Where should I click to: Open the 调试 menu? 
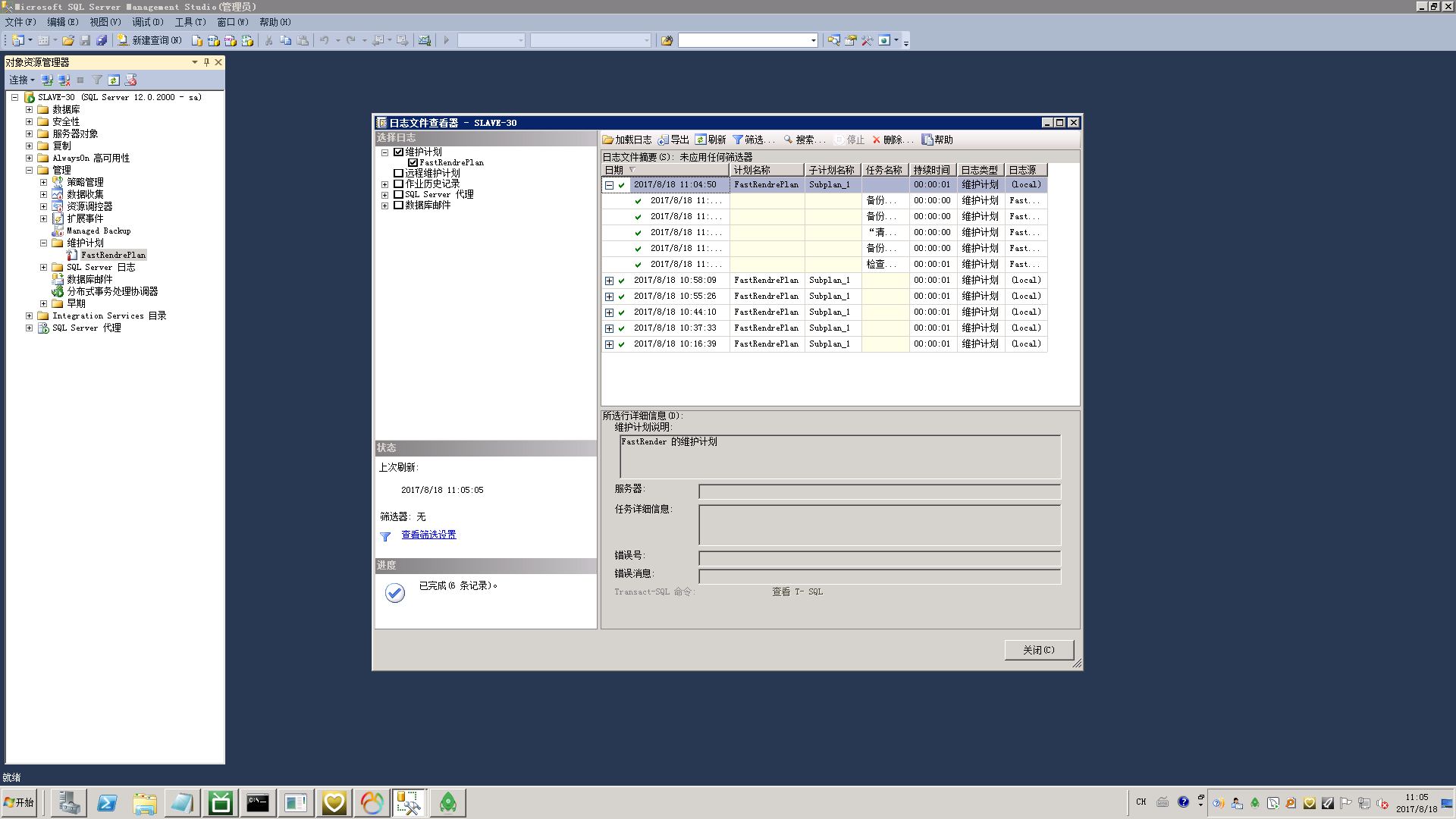coord(148,22)
